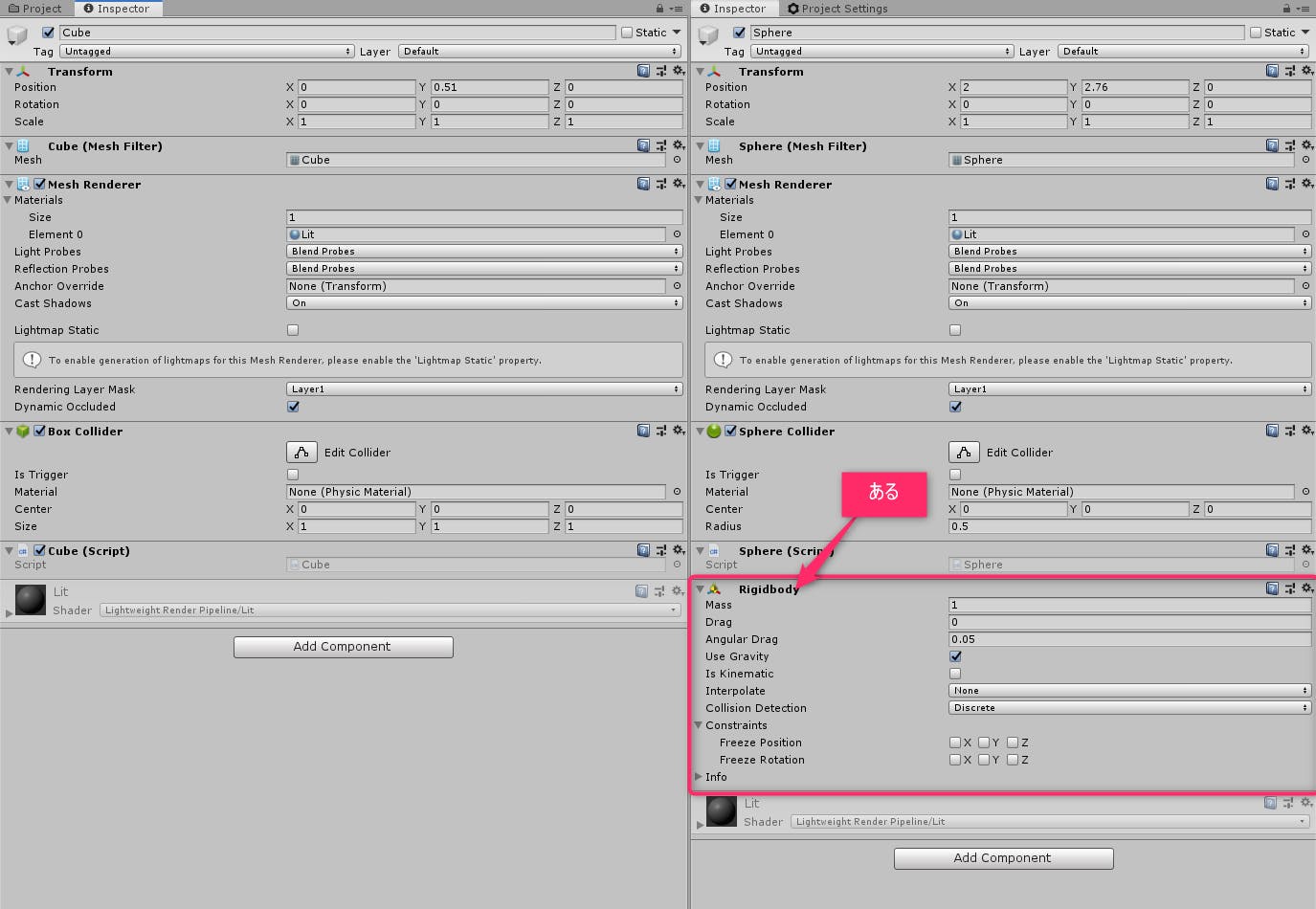Open object picker for Cube Anchor Override

[677, 286]
